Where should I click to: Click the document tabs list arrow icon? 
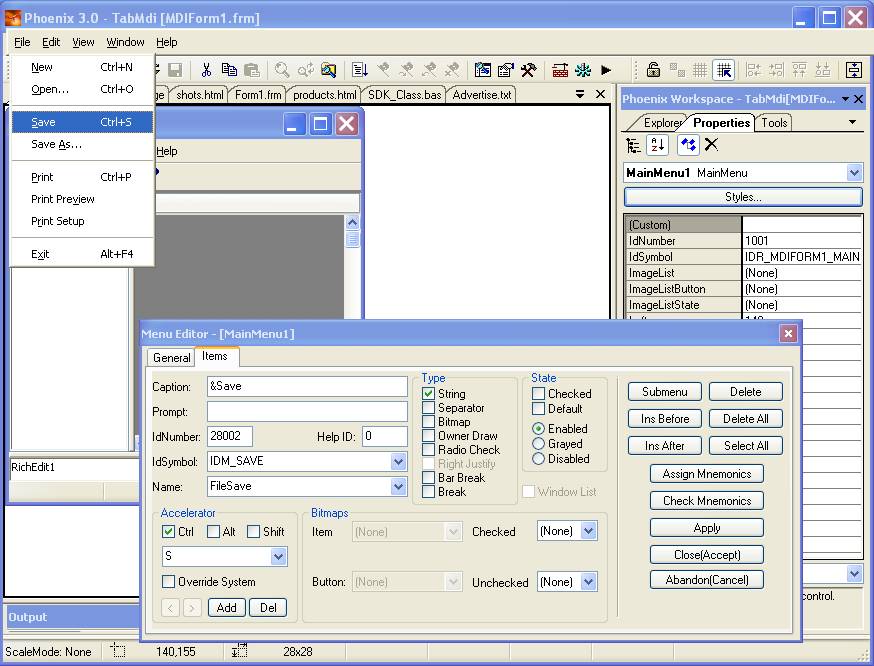[x=580, y=94]
